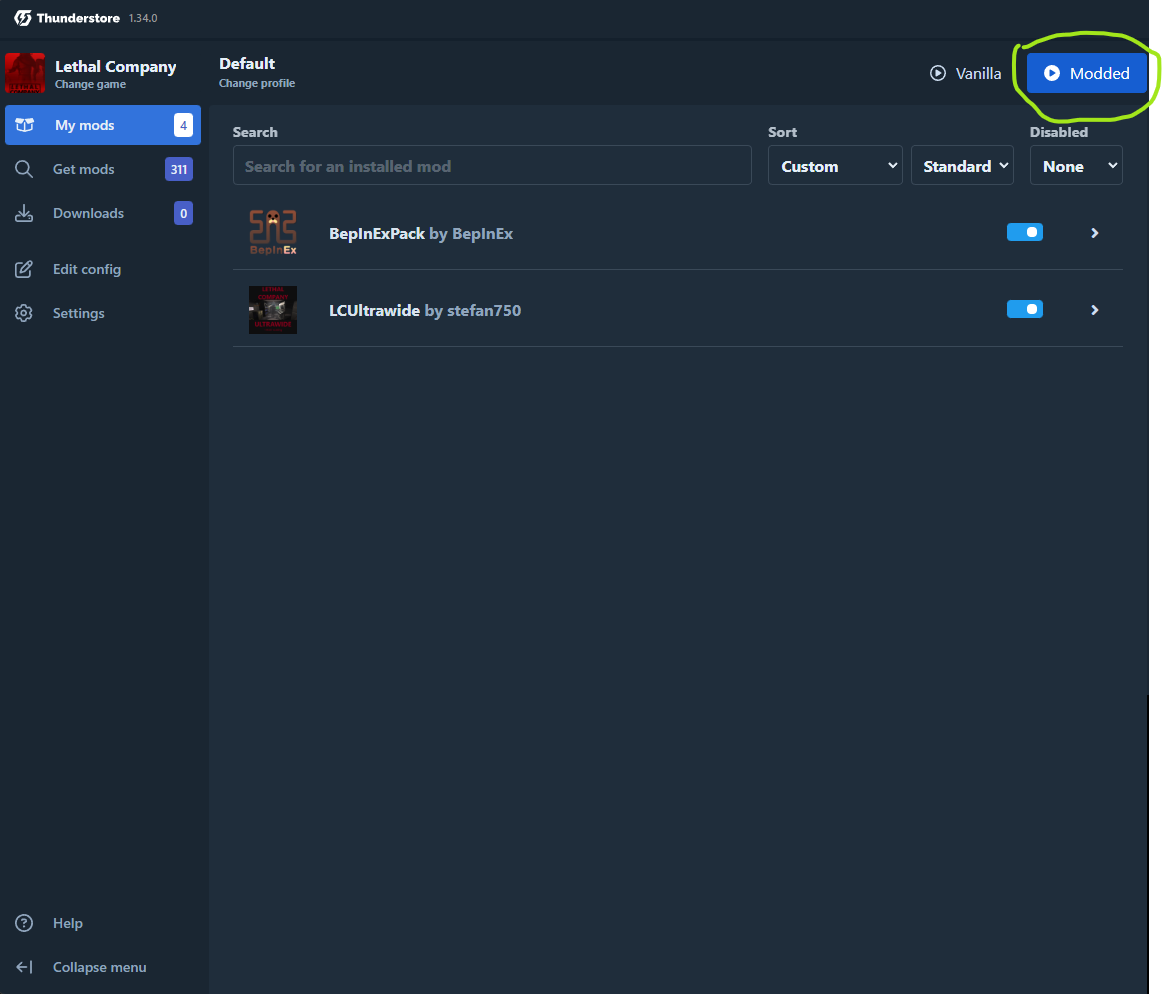Screen dimensions: 1163x994
Task: Open the Edit config section
Action: [x=103, y=269]
